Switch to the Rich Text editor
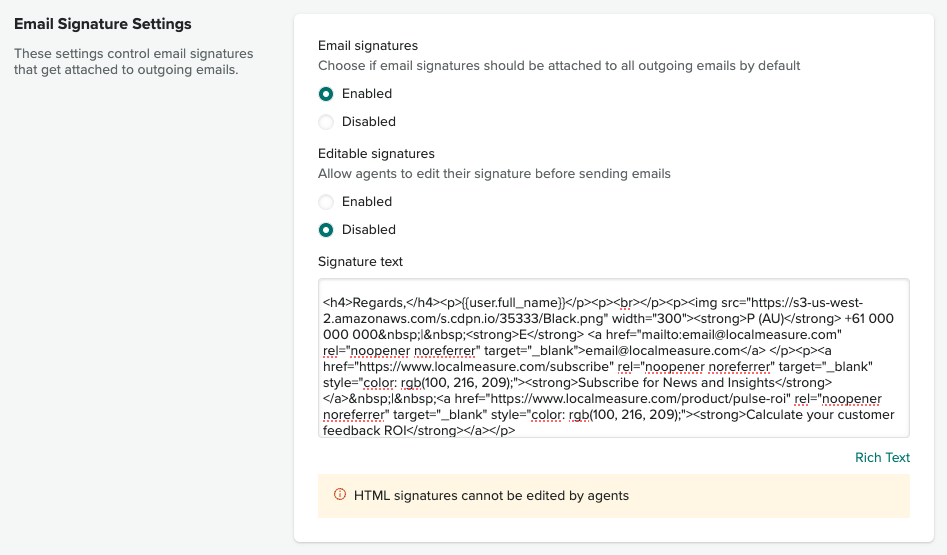This screenshot has height=555, width=947. tap(882, 458)
